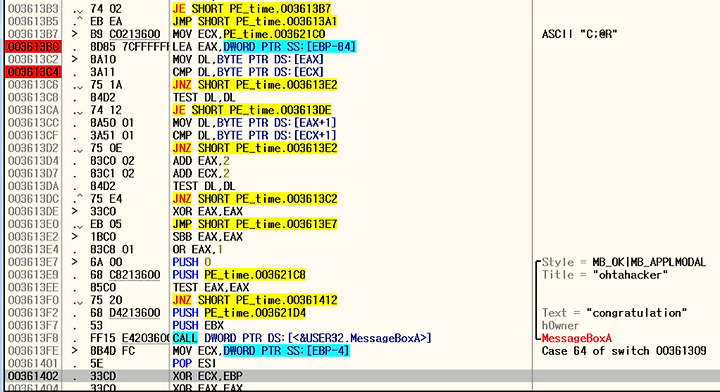
Task: Click instruction CMP DL,BYTE PTR DS:[ECX+1]
Action: click(254, 135)
